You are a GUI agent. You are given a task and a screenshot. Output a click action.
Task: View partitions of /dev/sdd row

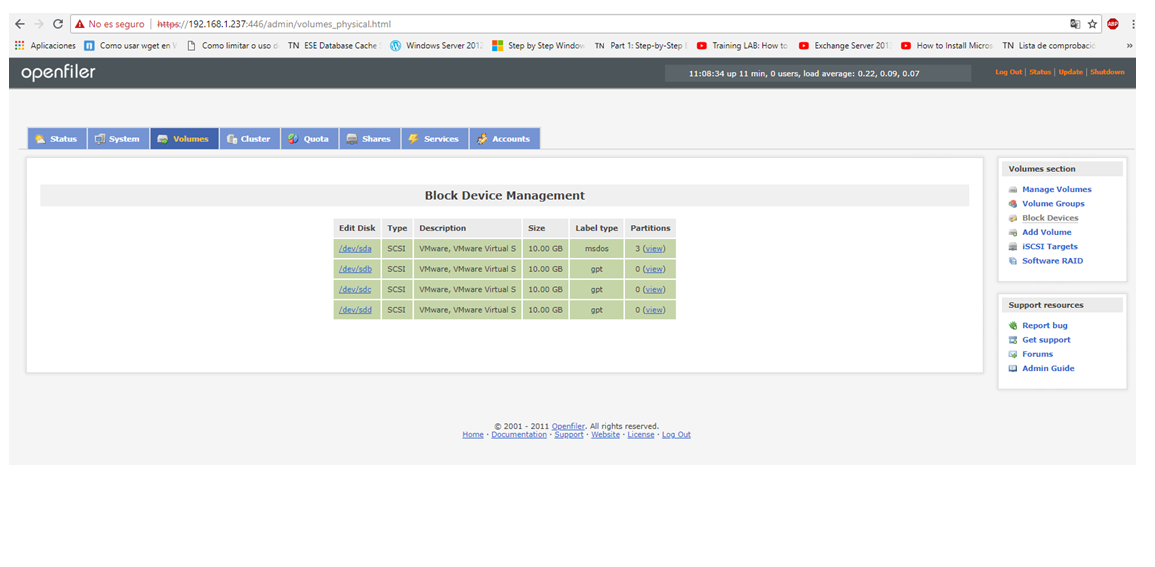coord(654,309)
